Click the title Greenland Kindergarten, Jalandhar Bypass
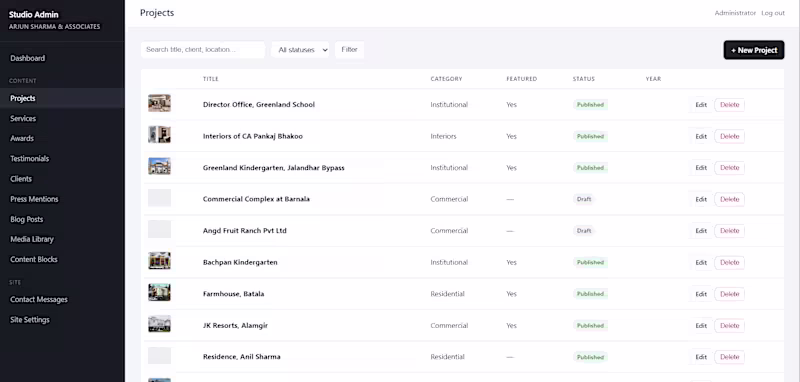The width and height of the screenshot is (800, 382). coord(273,168)
